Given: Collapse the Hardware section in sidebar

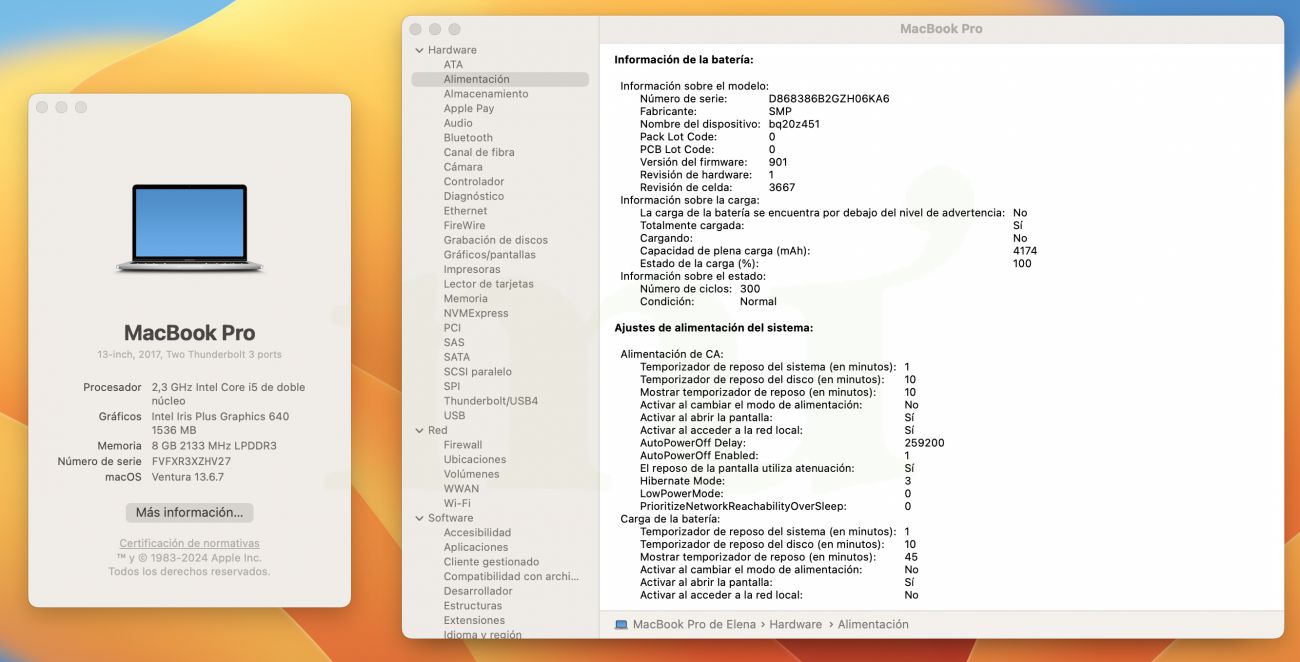Looking at the screenshot, I should click(x=419, y=50).
